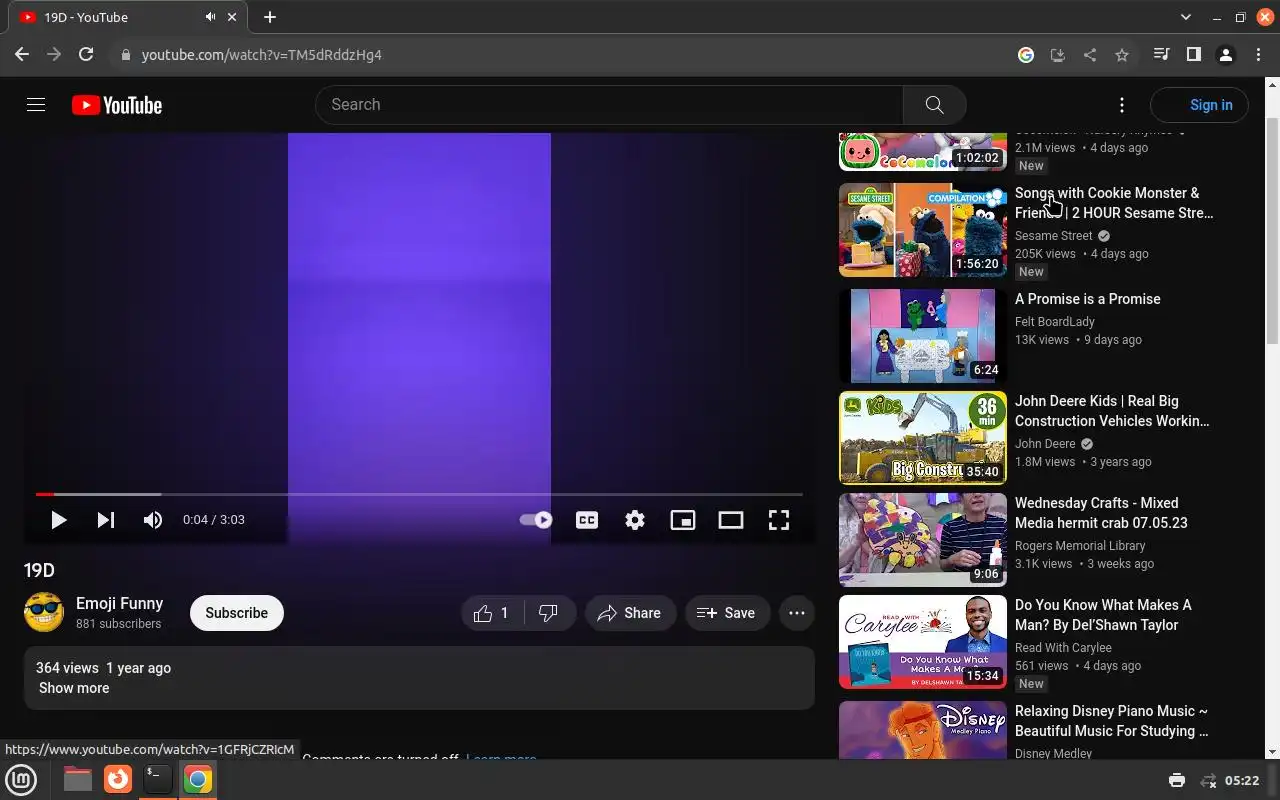Screen dimensions: 1280x800
Task: Open Chrome share page icon
Action: [1090, 55]
